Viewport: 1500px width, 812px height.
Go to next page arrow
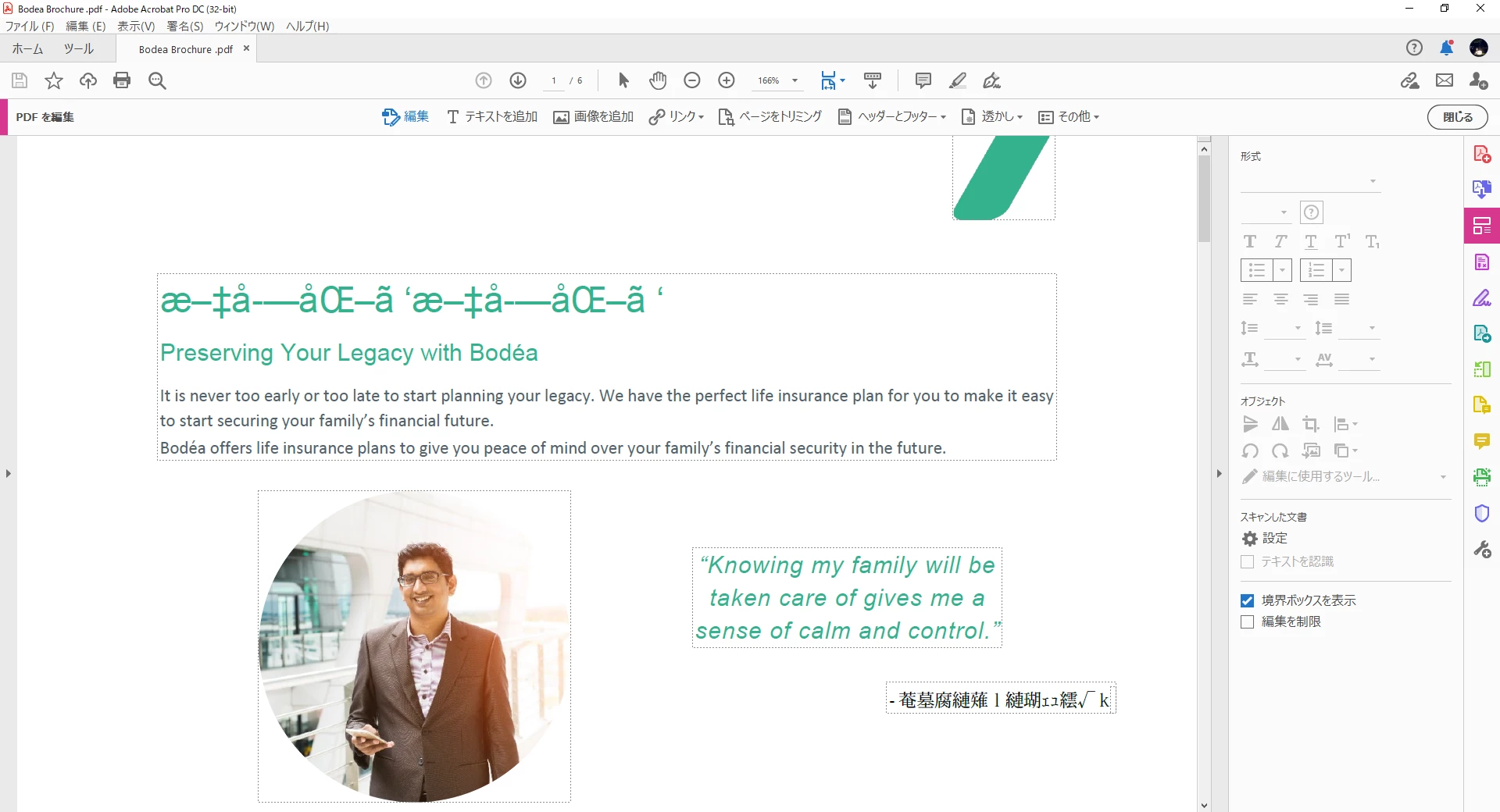518,80
